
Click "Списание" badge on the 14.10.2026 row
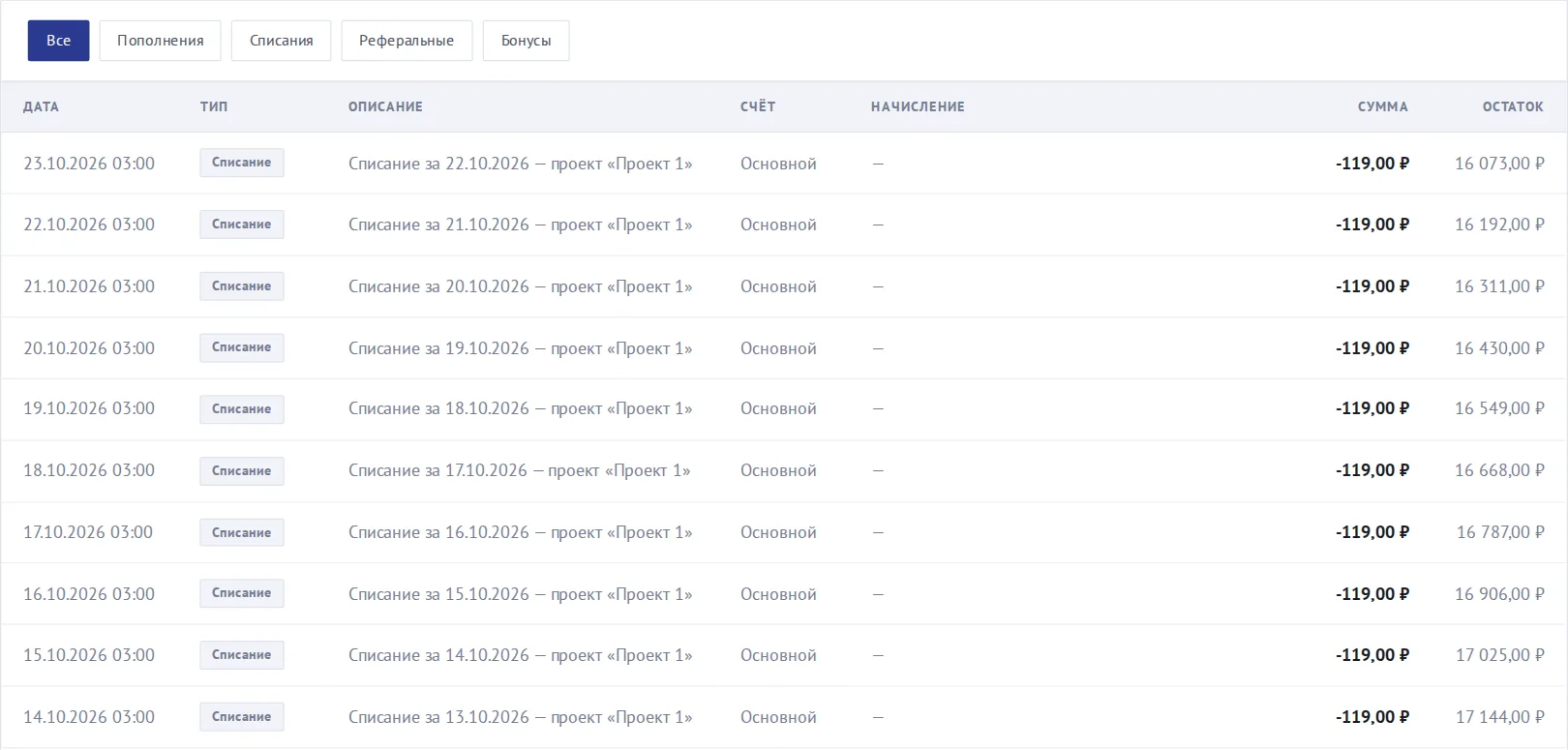[x=242, y=717]
